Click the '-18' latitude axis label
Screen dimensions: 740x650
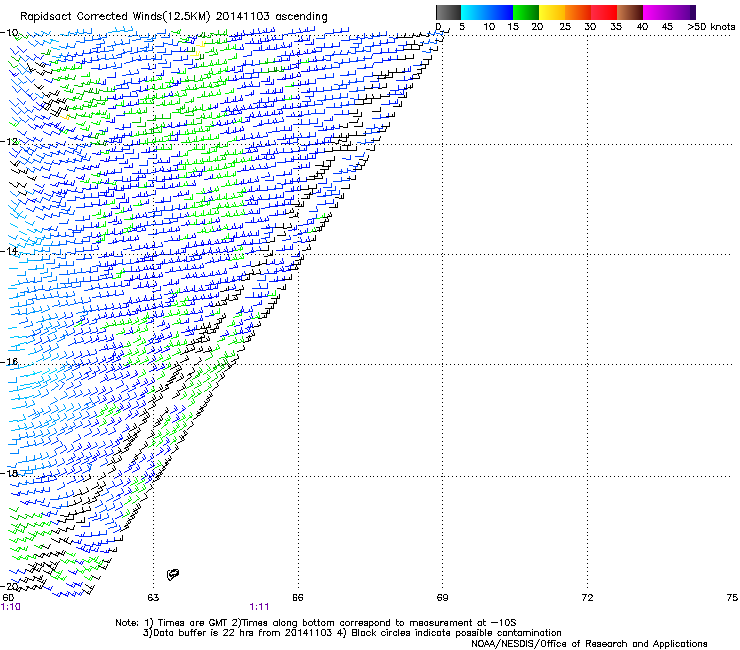[9, 473]
